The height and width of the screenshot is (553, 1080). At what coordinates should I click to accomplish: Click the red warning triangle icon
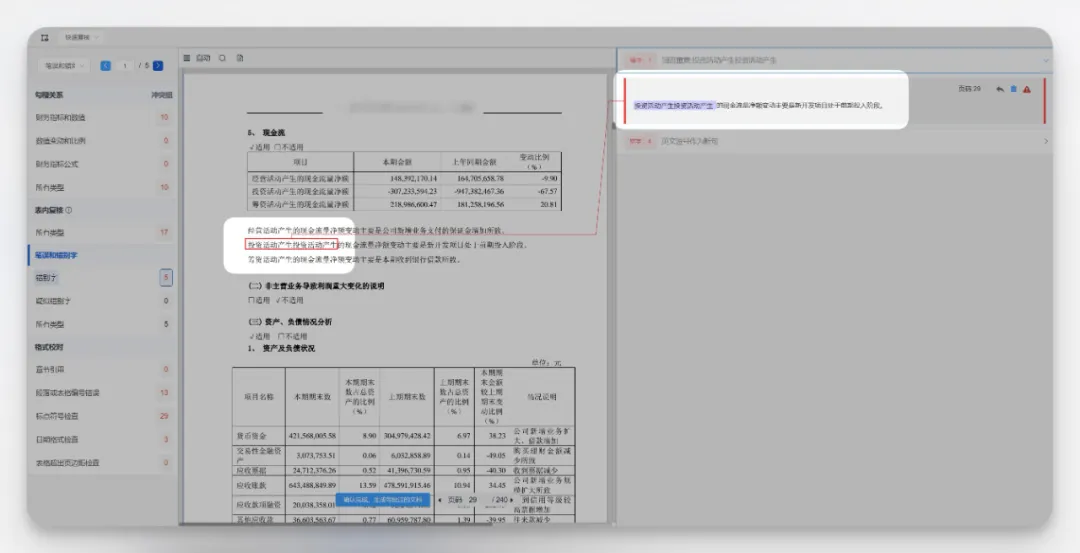click(x=1027, y=89)
